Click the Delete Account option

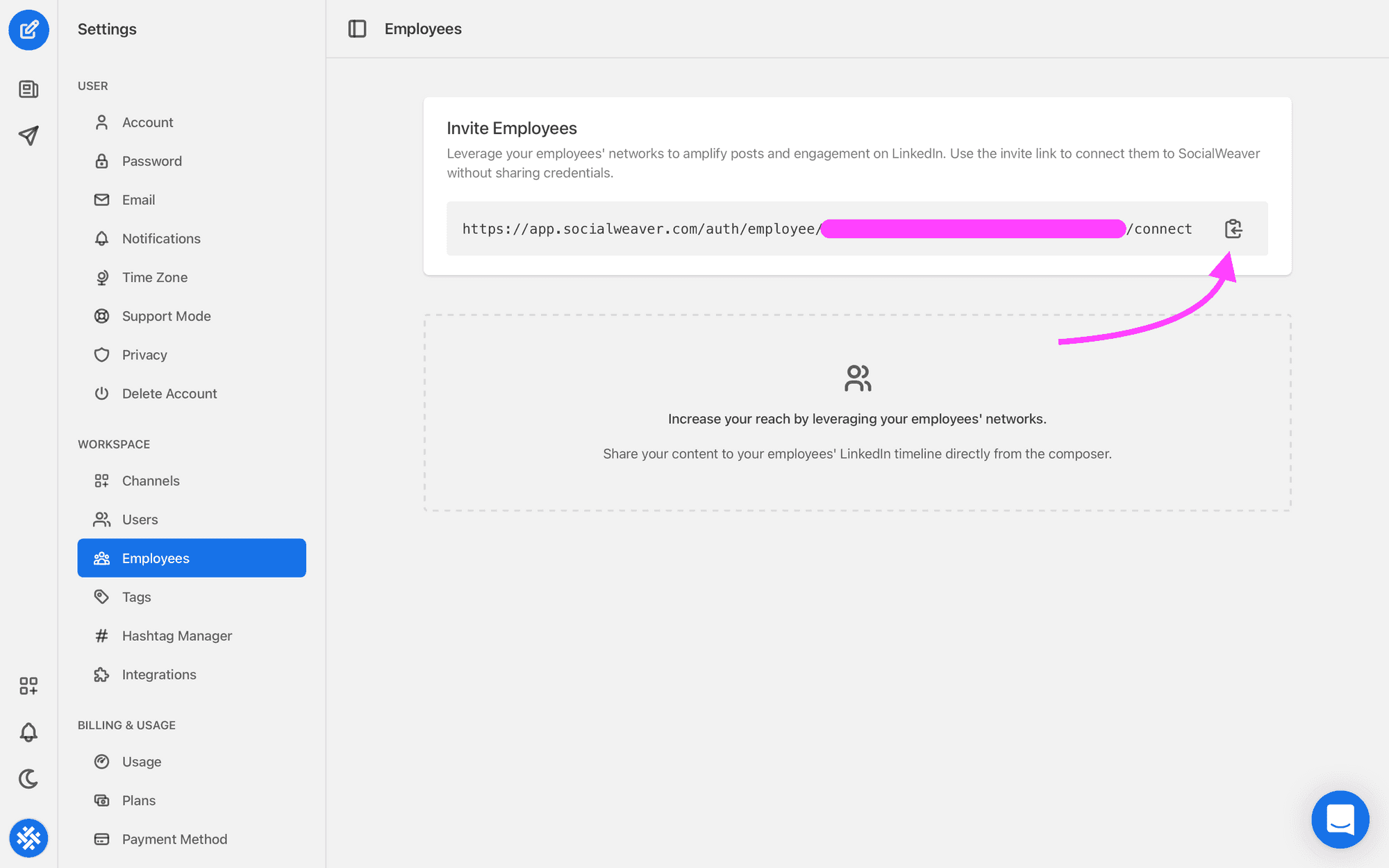(x=169, y=393)
